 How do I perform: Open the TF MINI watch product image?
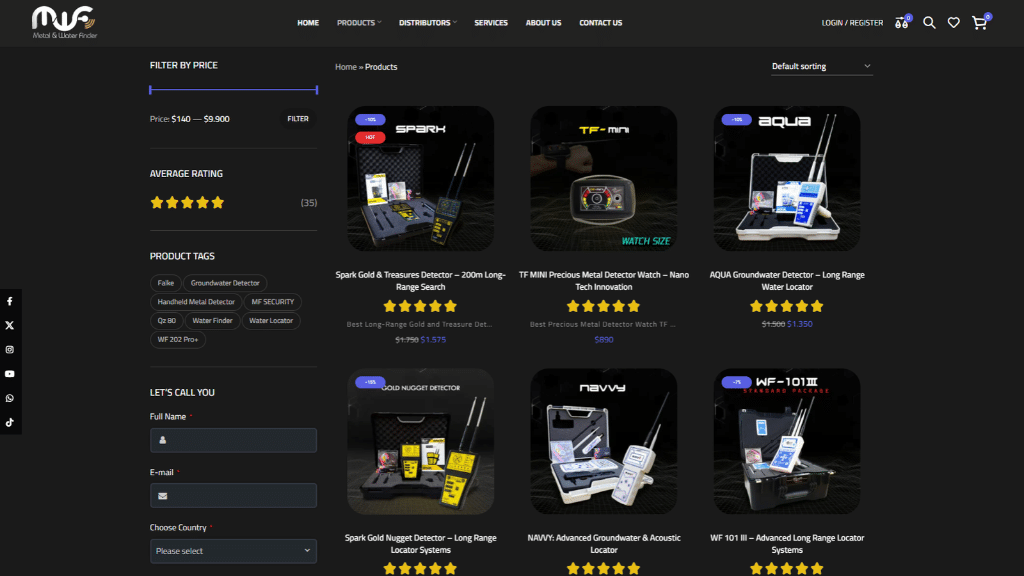603,178
